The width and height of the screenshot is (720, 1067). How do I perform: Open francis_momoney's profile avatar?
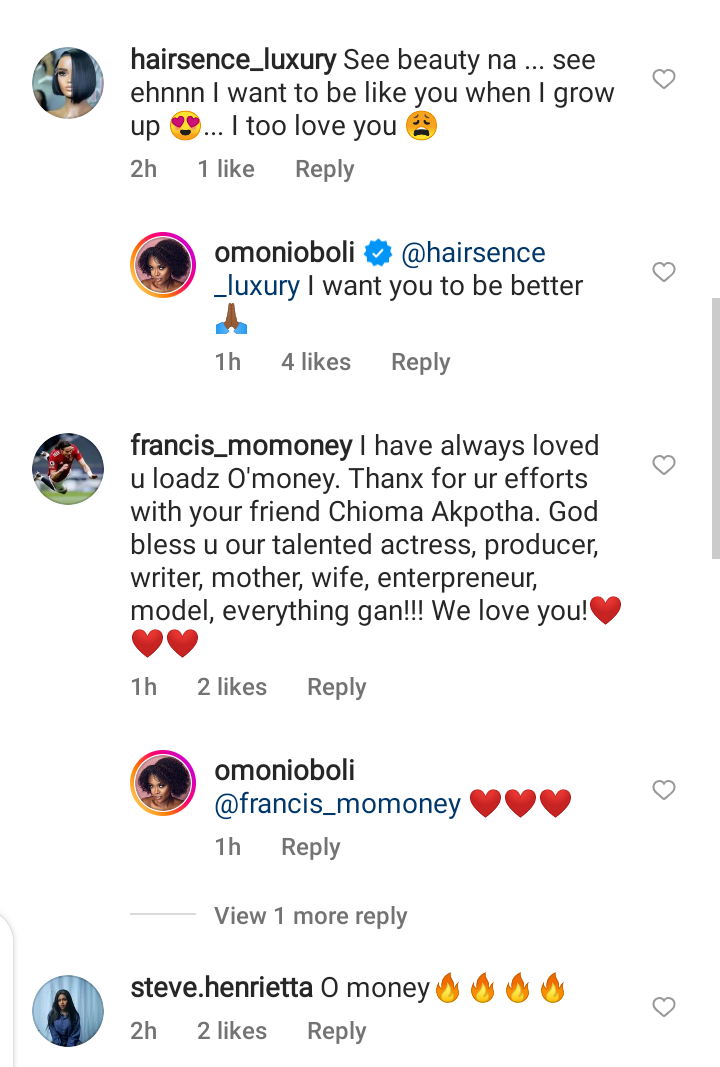click(68, 468)
